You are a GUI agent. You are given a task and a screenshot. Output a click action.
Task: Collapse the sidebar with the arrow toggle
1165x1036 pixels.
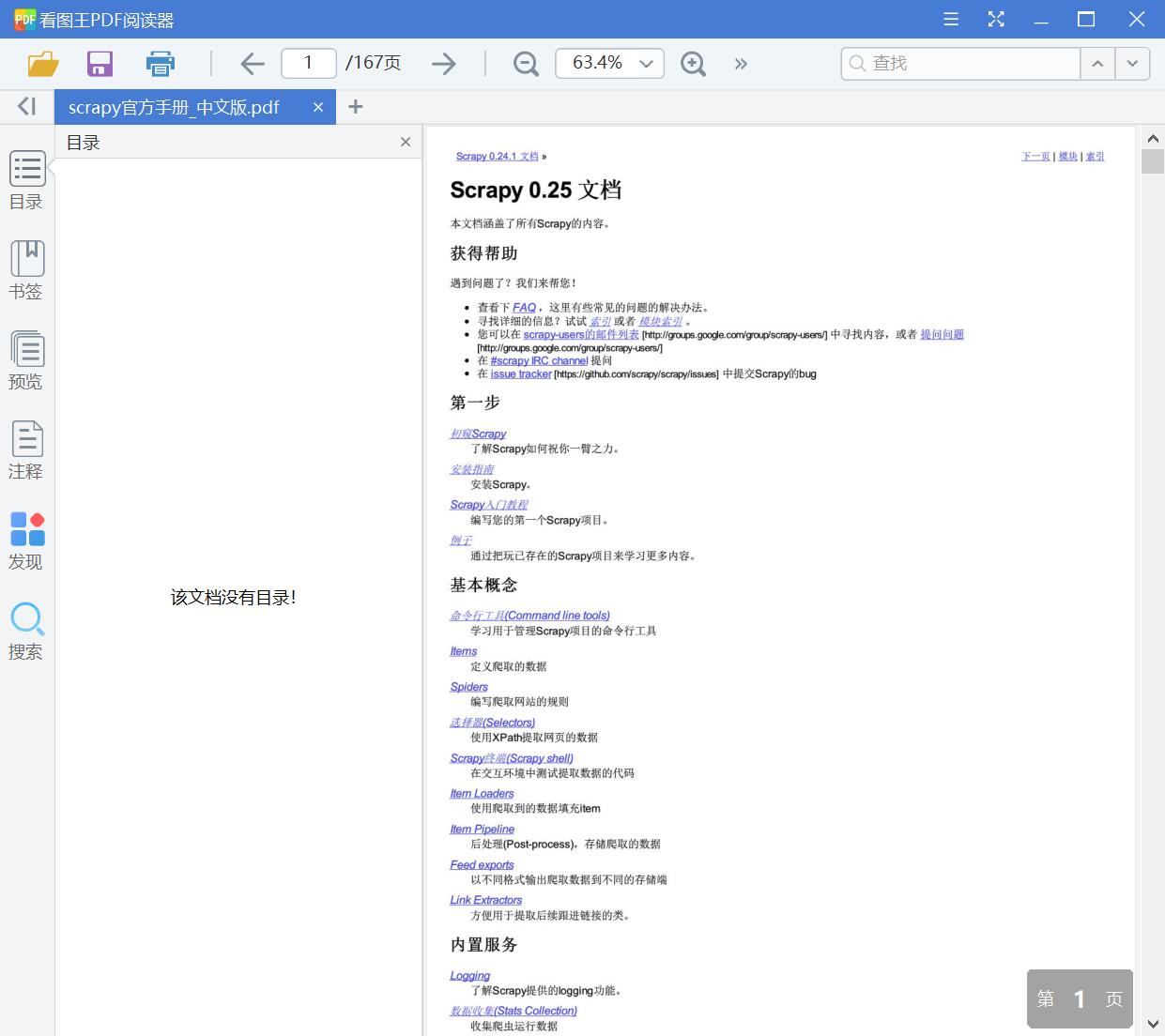tap(26, 107)
